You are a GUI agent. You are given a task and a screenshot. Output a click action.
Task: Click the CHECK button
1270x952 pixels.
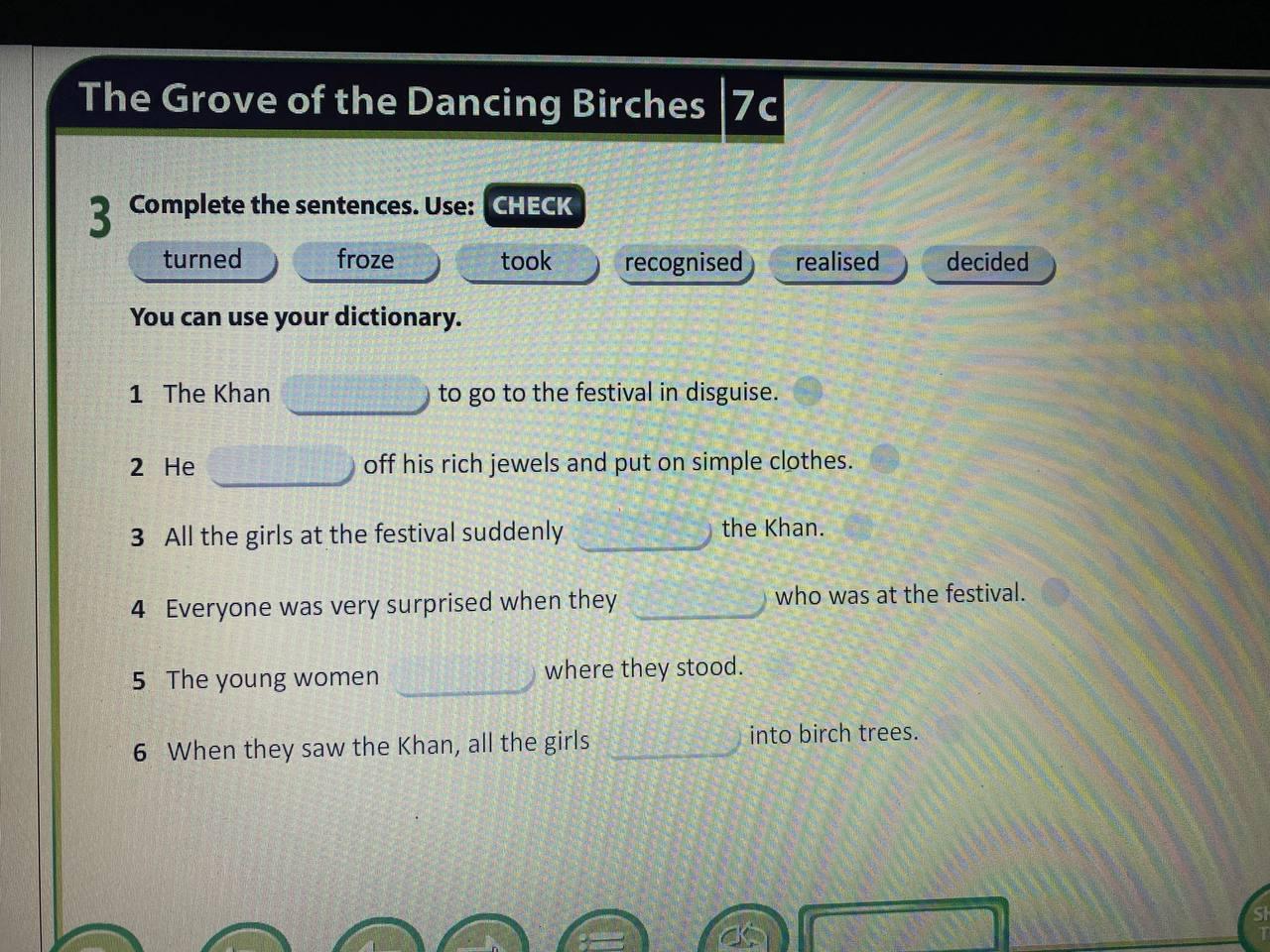pos(534,205)
